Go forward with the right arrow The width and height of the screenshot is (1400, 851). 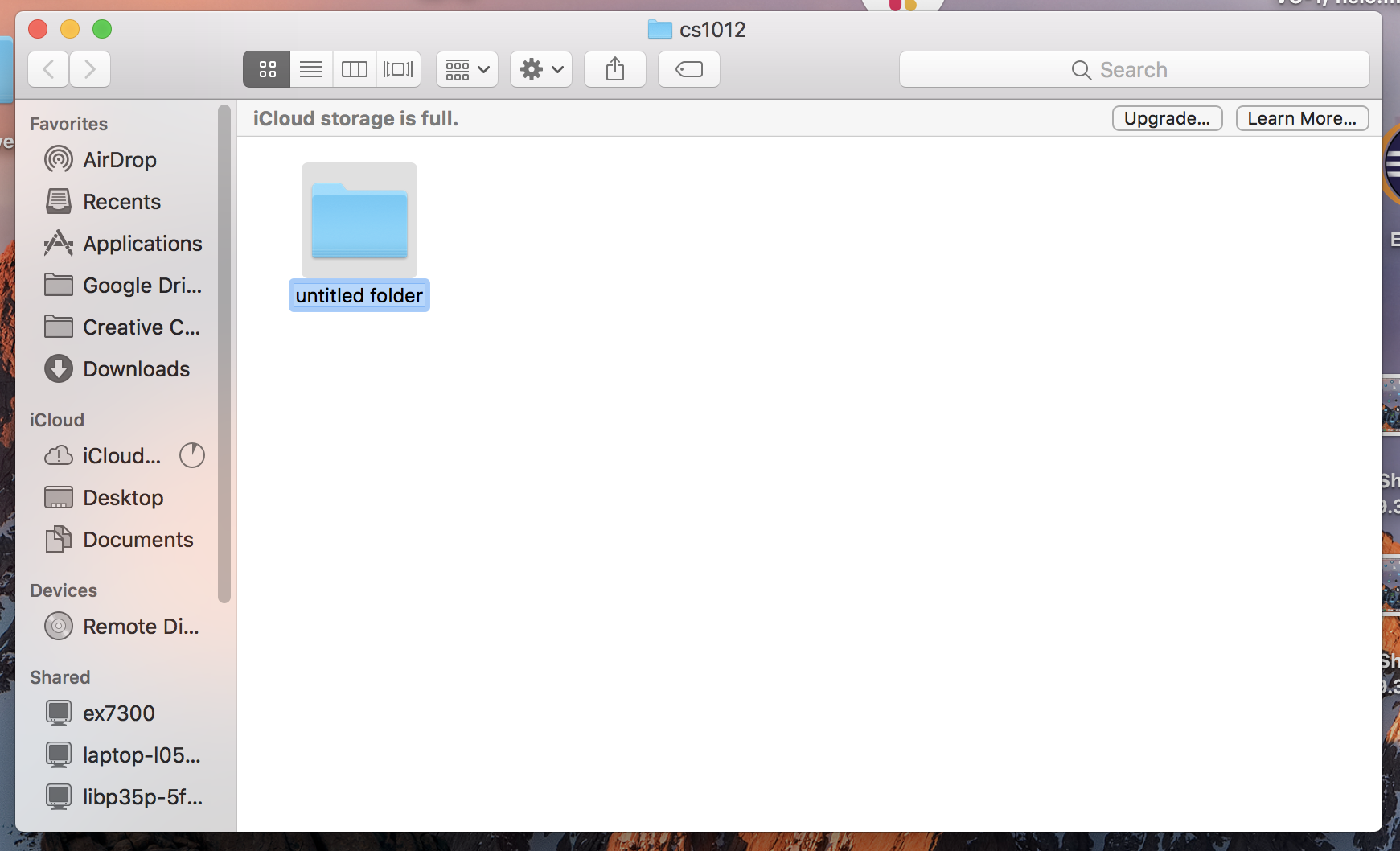click(90, 69)
